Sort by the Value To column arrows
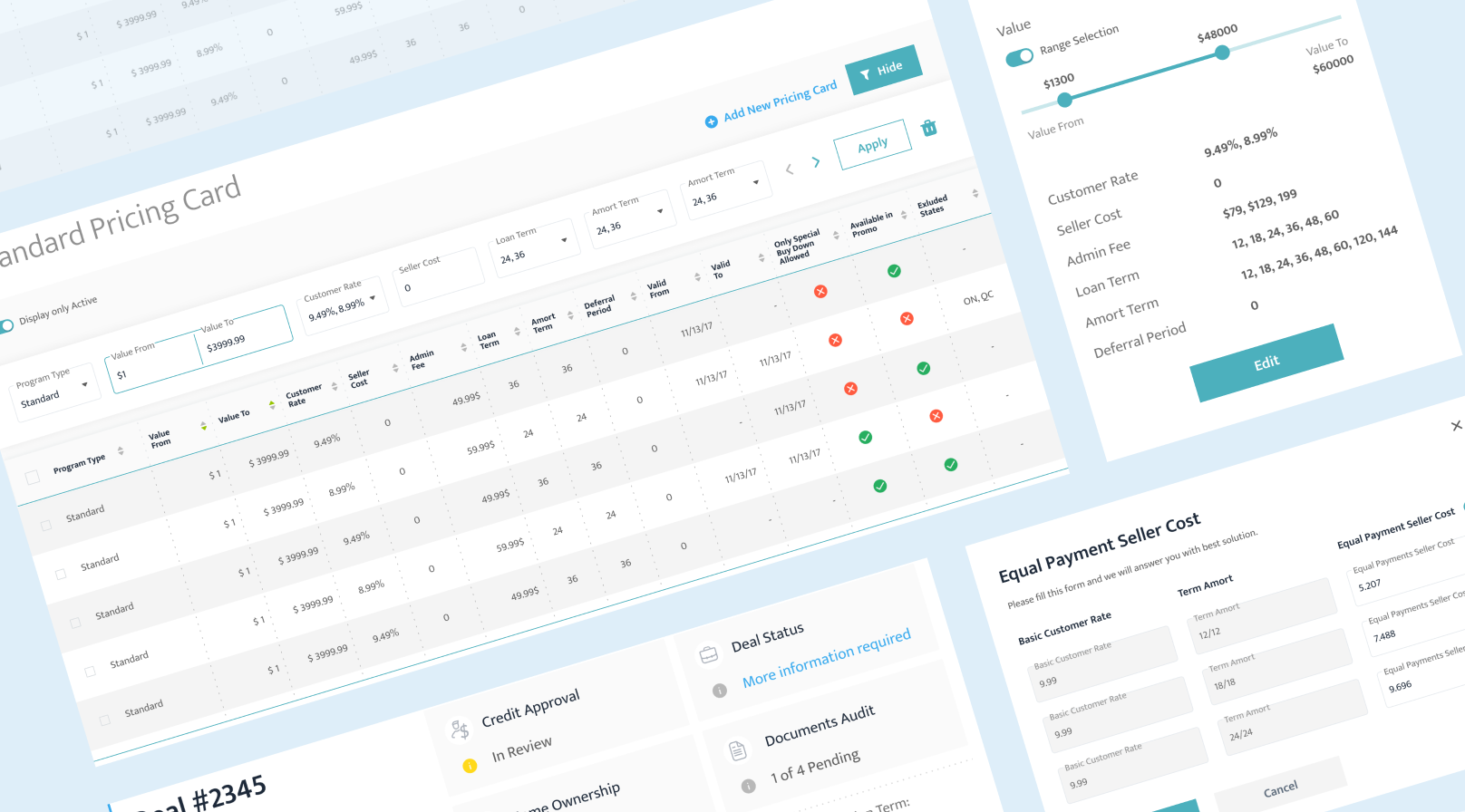The width and height of the screenshot is (1465, 812). 271,405
